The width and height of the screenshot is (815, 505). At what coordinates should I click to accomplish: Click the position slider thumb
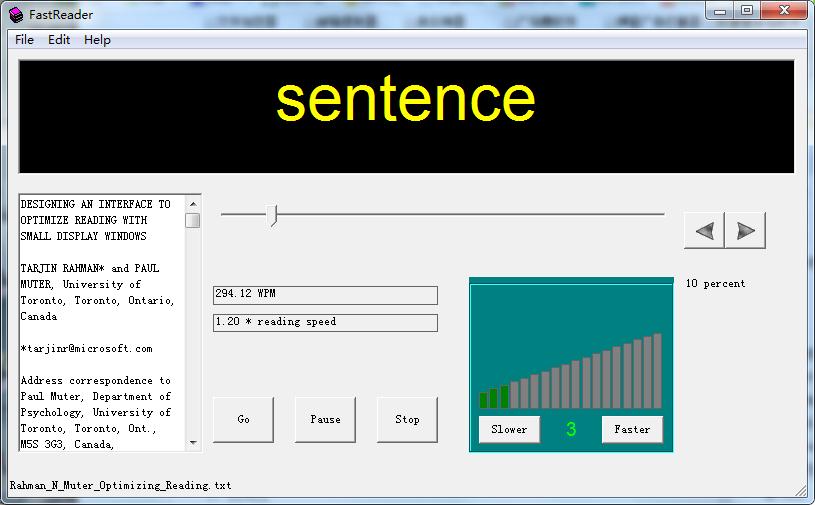[272, 214]
